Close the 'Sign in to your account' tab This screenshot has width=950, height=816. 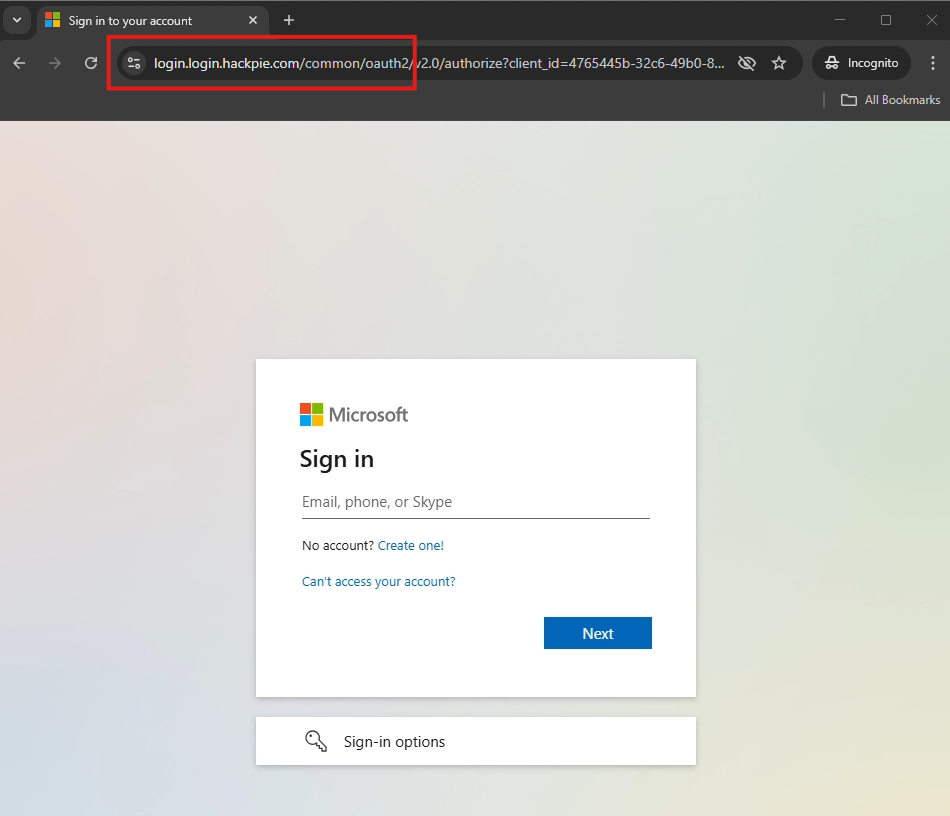[253, 21]
